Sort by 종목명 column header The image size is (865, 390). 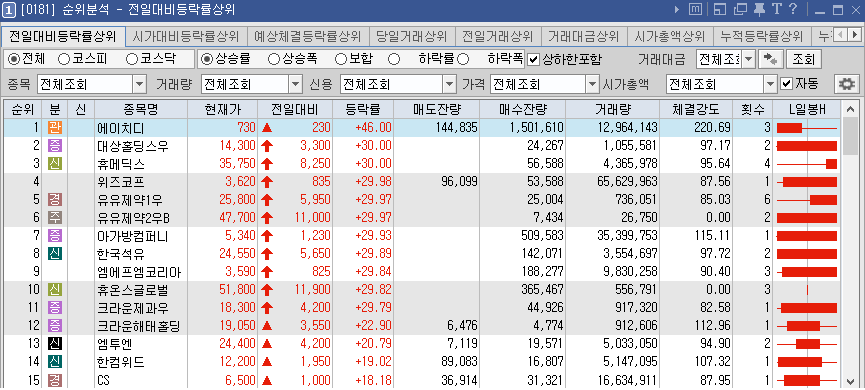[x=141, y=109]
